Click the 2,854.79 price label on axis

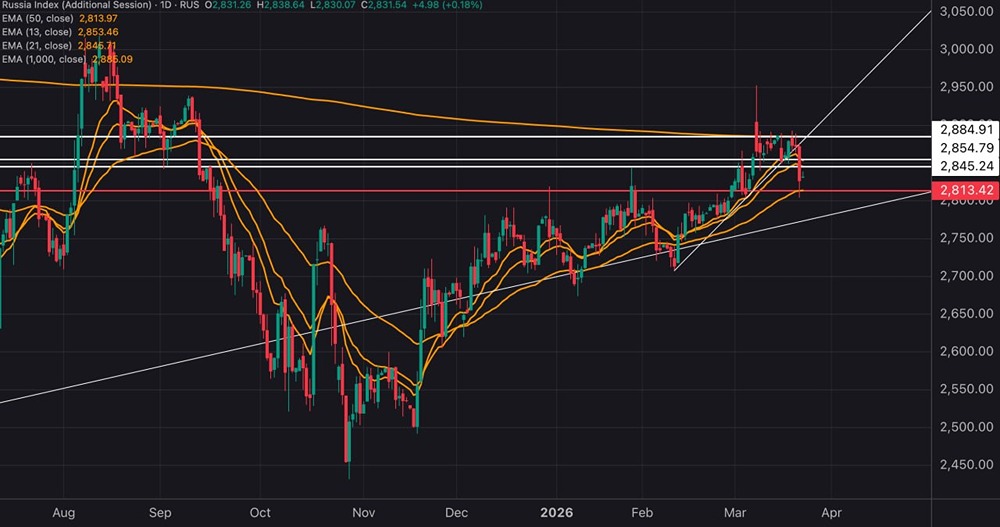(967, 148)
